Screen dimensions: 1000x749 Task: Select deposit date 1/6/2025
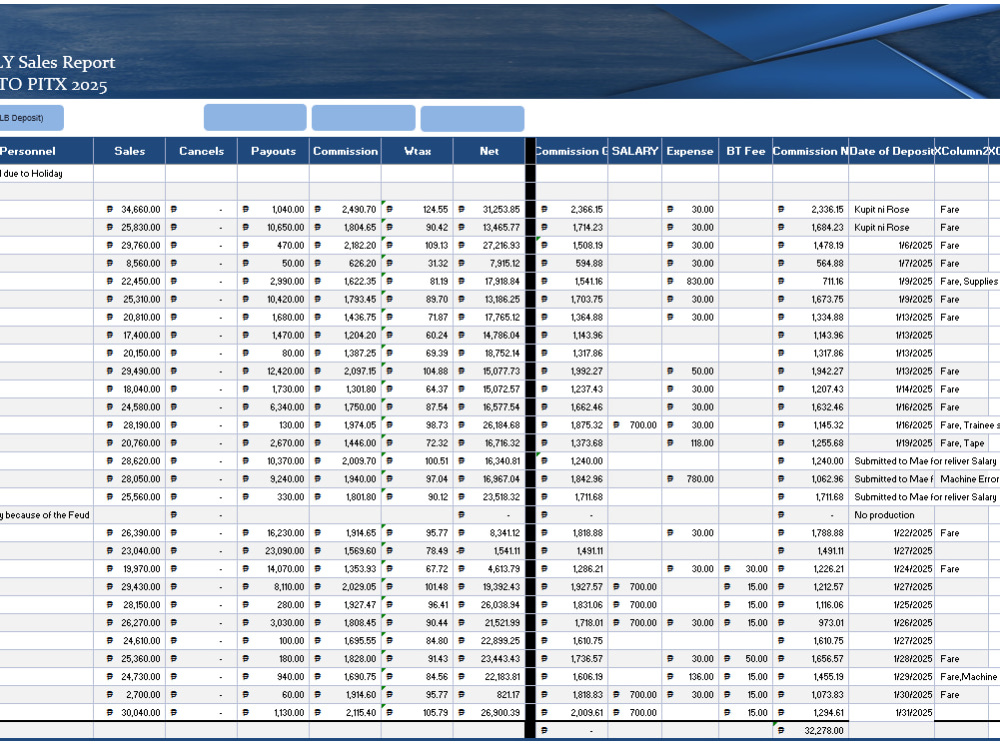[892, 245]
